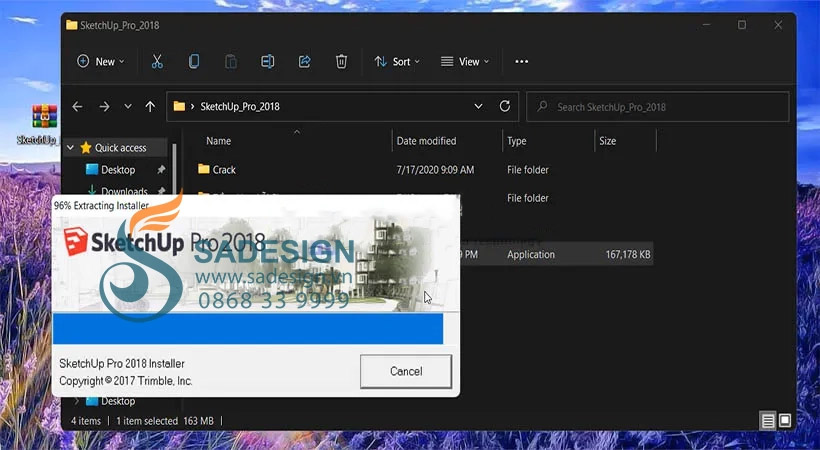The image size is (820, 450).
Task: Click the address bar folder icon
Action: click(x=179, y=106)
